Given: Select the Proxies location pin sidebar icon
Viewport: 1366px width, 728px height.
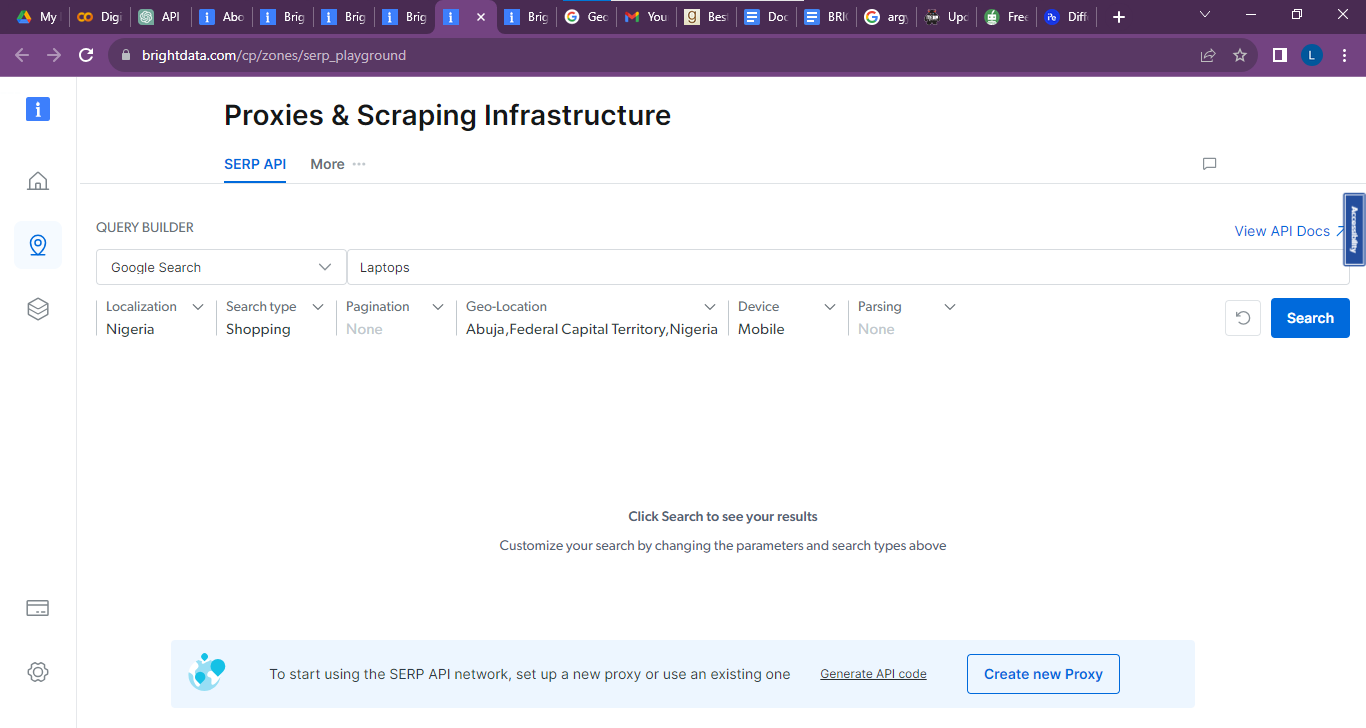Looking at the screenshot, I should point(38,245).
